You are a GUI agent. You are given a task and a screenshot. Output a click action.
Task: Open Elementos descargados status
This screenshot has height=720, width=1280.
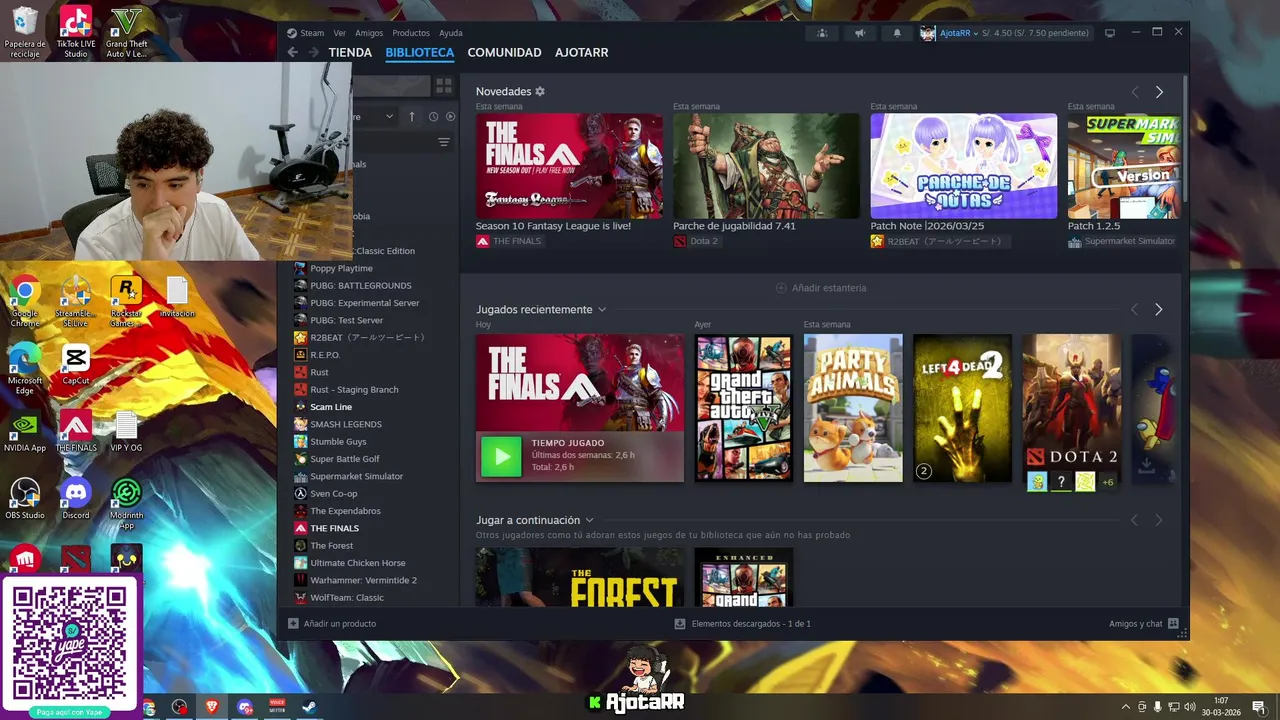point(743,624)
